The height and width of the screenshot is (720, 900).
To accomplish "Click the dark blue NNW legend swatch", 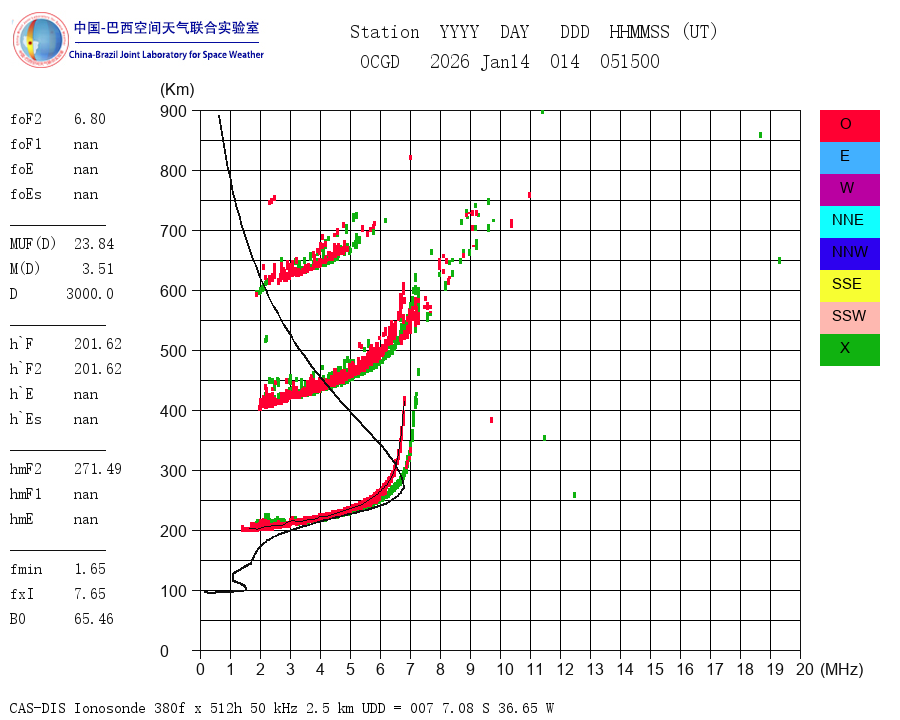I will [x=849, y=254].
